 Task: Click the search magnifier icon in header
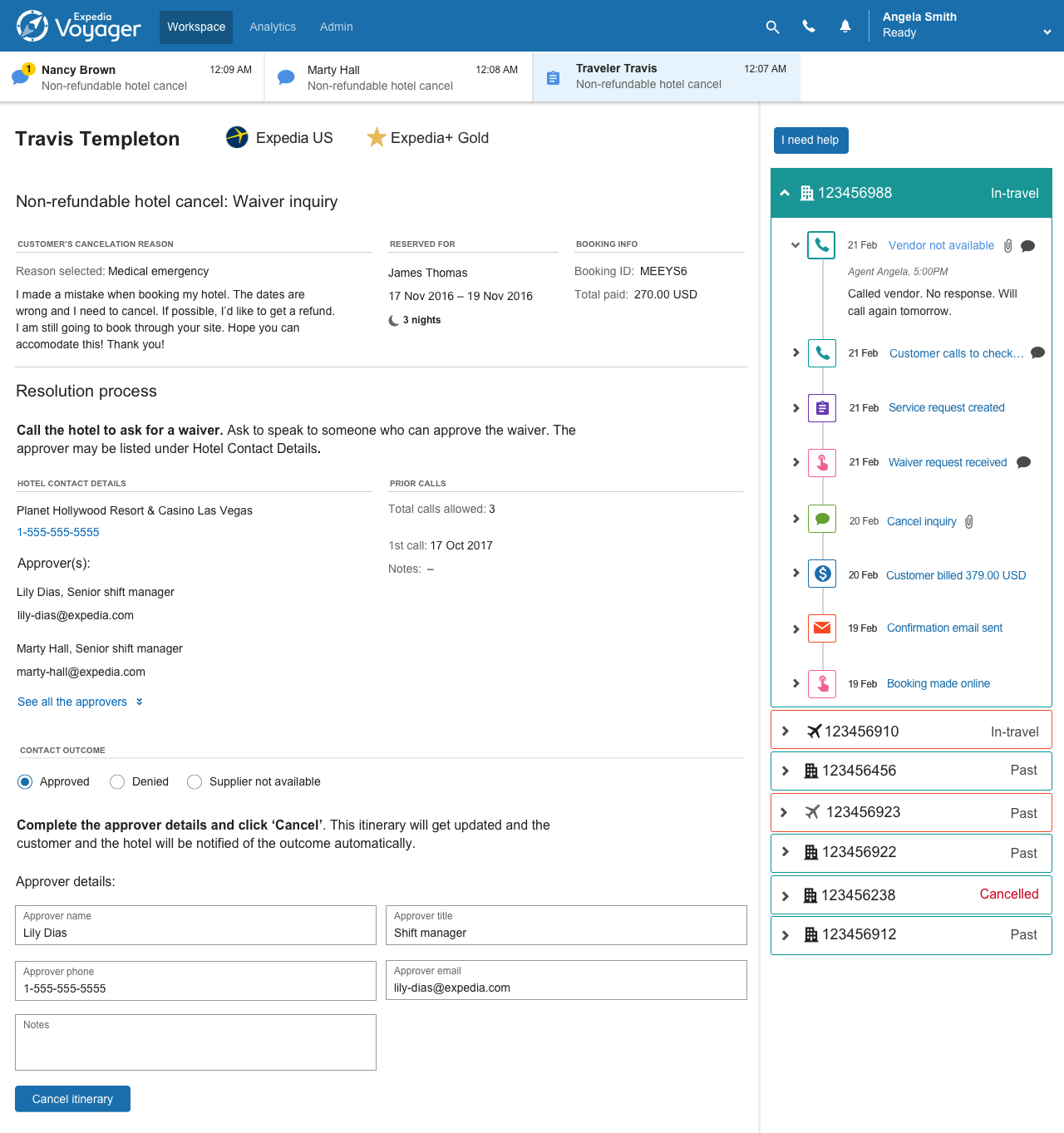tap(772, 27)
